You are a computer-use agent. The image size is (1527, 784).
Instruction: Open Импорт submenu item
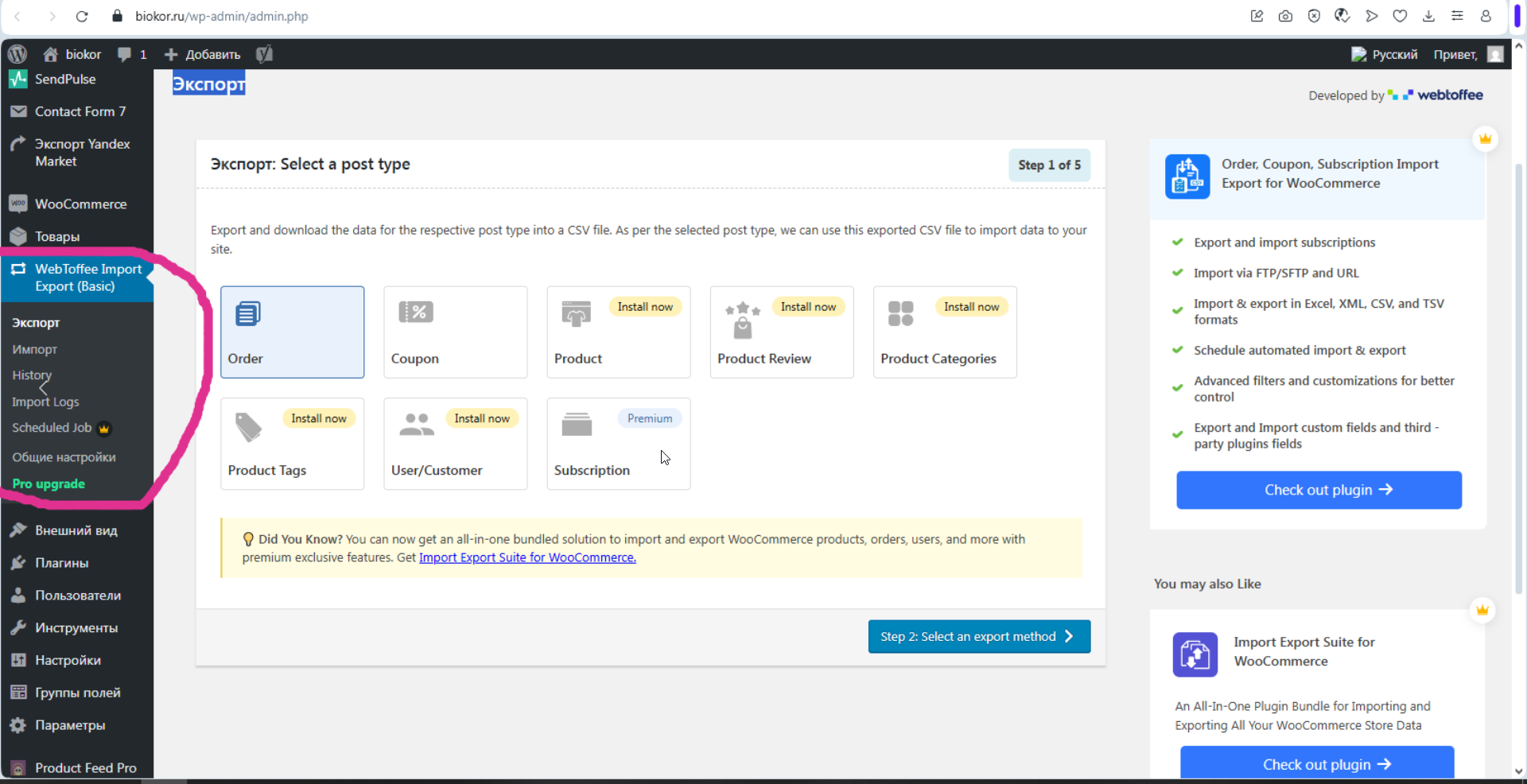point(34,349)
